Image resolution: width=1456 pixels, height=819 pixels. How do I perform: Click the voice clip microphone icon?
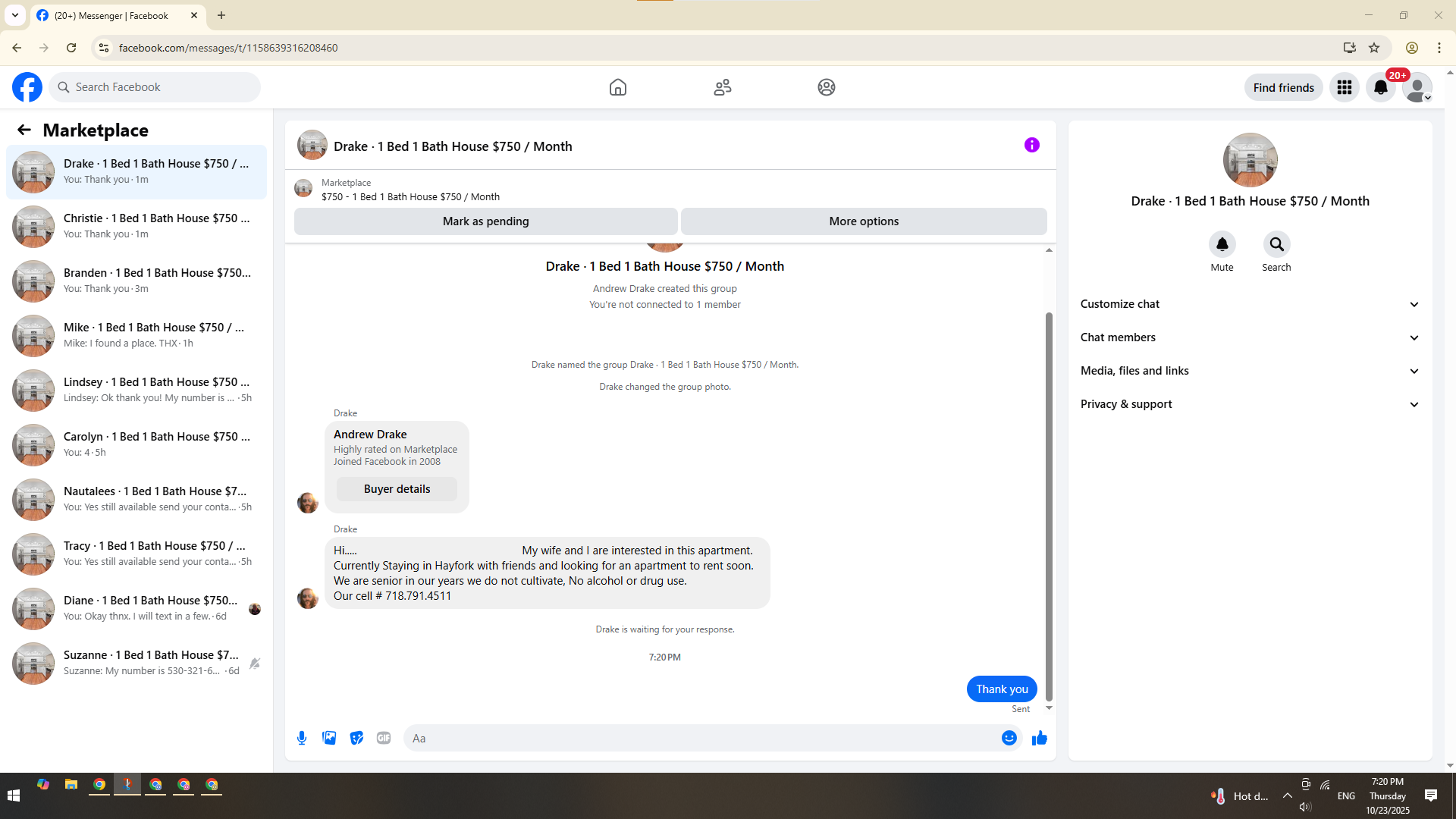[302, 738]
